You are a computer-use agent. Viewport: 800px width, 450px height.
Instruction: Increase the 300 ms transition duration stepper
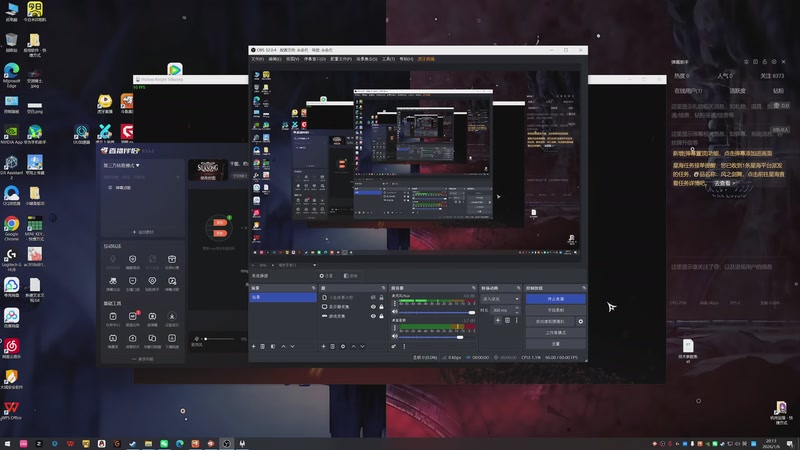(x=517, y=308)
